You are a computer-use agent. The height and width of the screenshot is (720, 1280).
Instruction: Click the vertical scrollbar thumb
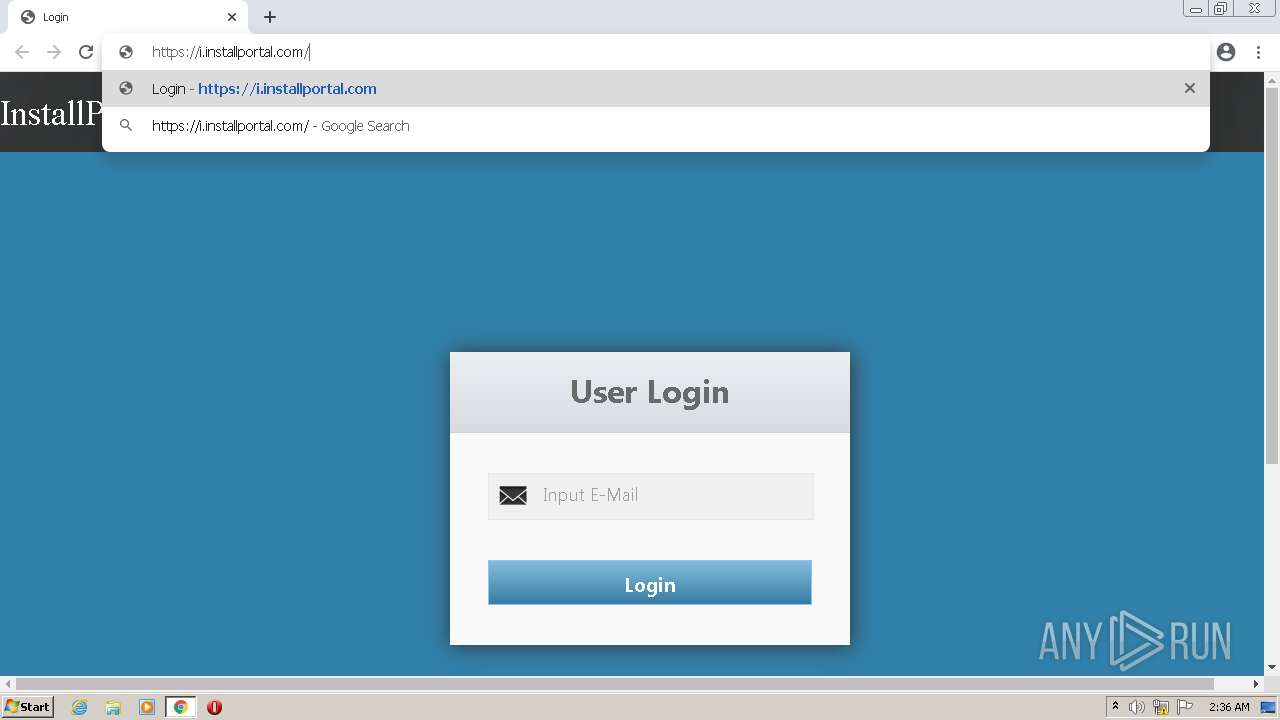pyautogui.click(x=1272, y=275)
